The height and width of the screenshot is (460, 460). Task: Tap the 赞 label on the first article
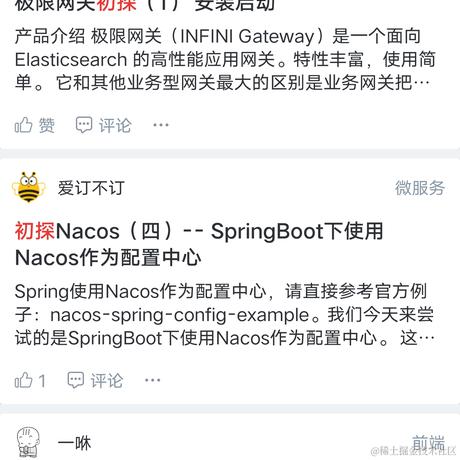pos(47,125)
